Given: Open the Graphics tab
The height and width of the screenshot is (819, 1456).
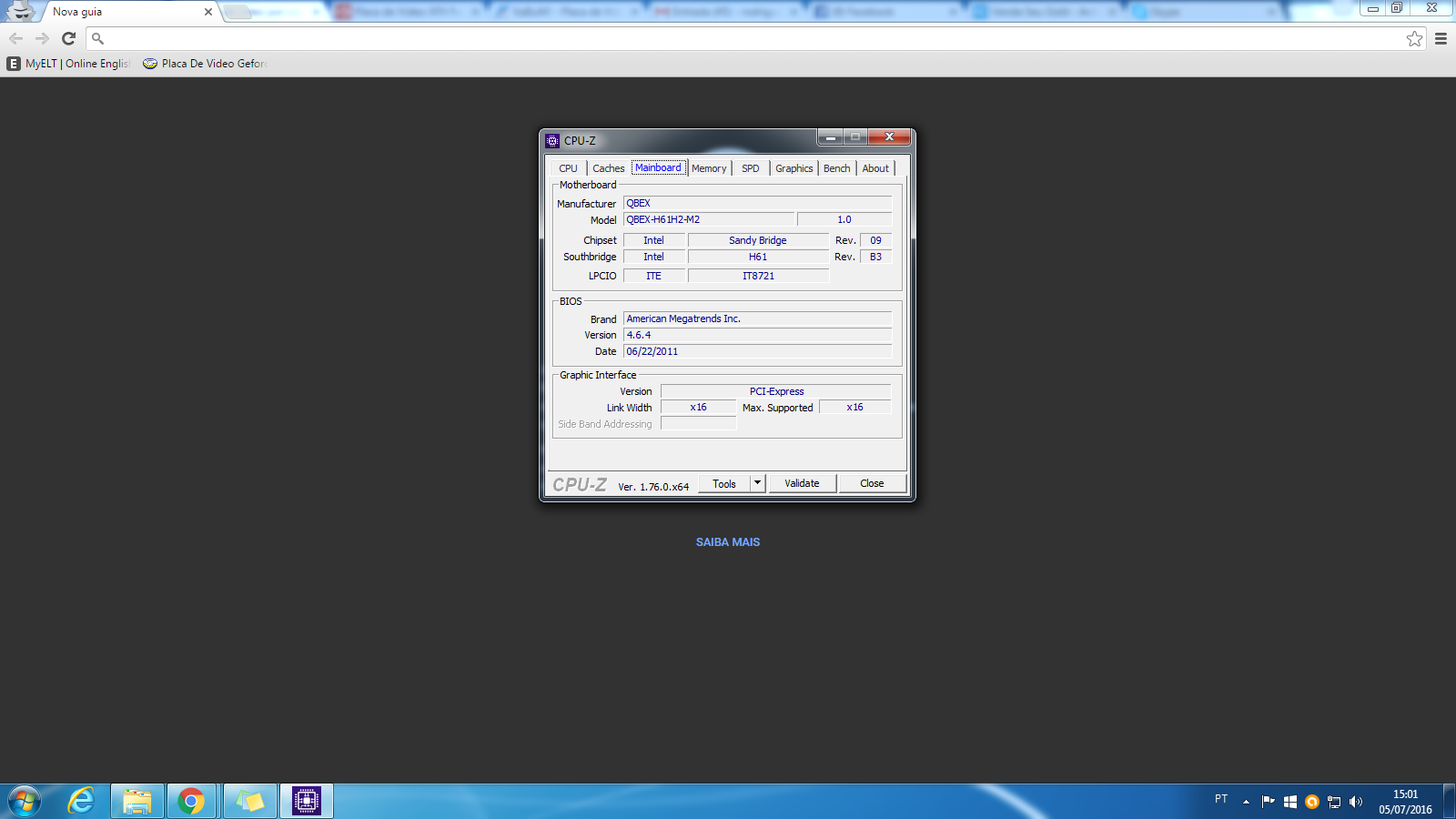Looking at the screenshot, I should (x=794, y=168).
